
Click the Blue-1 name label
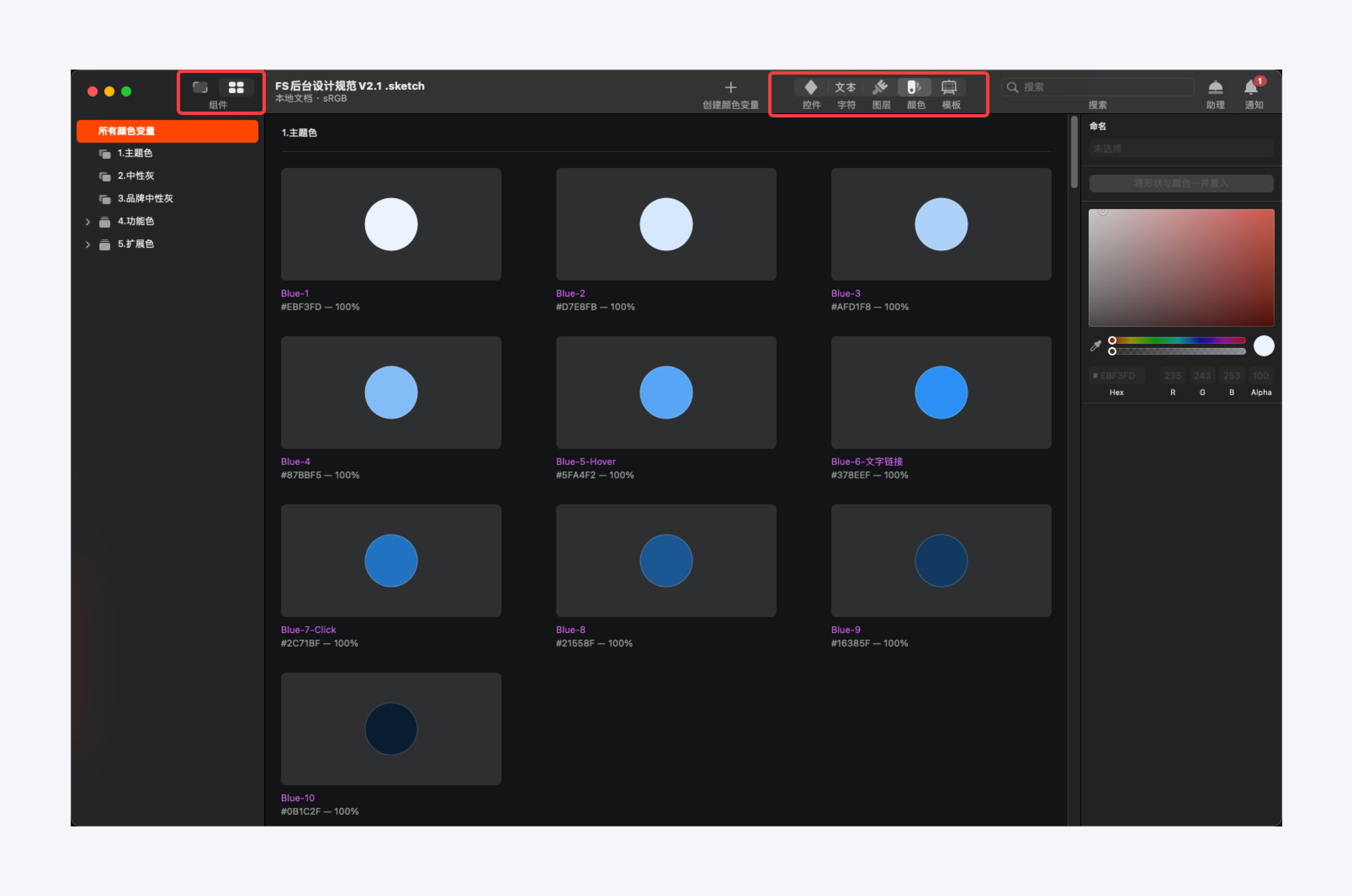coord(295,293)
